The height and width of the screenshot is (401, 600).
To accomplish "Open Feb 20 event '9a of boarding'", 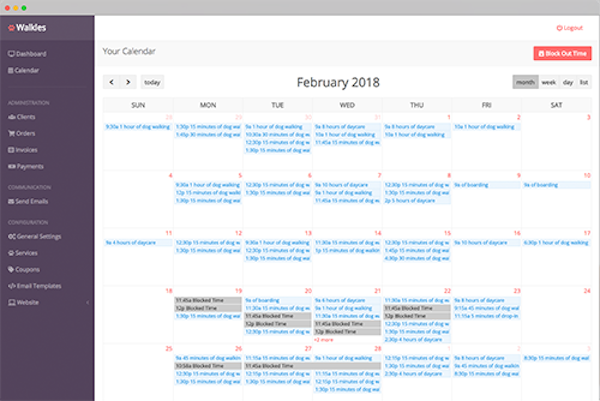I will coord(277,300).
